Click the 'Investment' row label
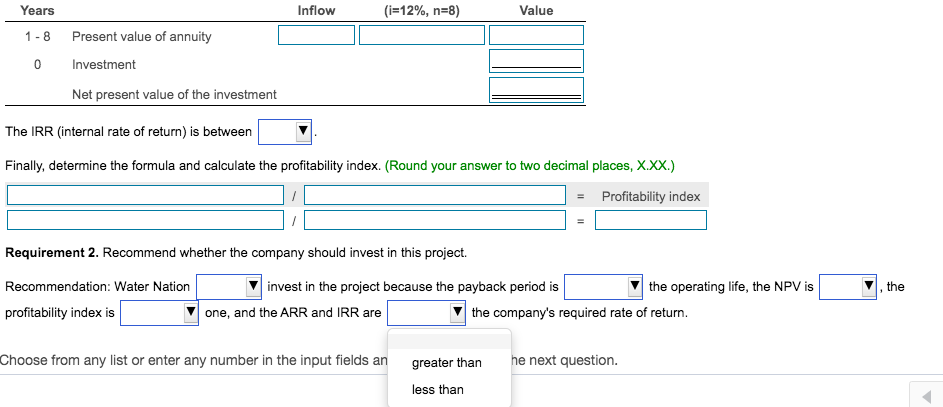 click(104, 64)
